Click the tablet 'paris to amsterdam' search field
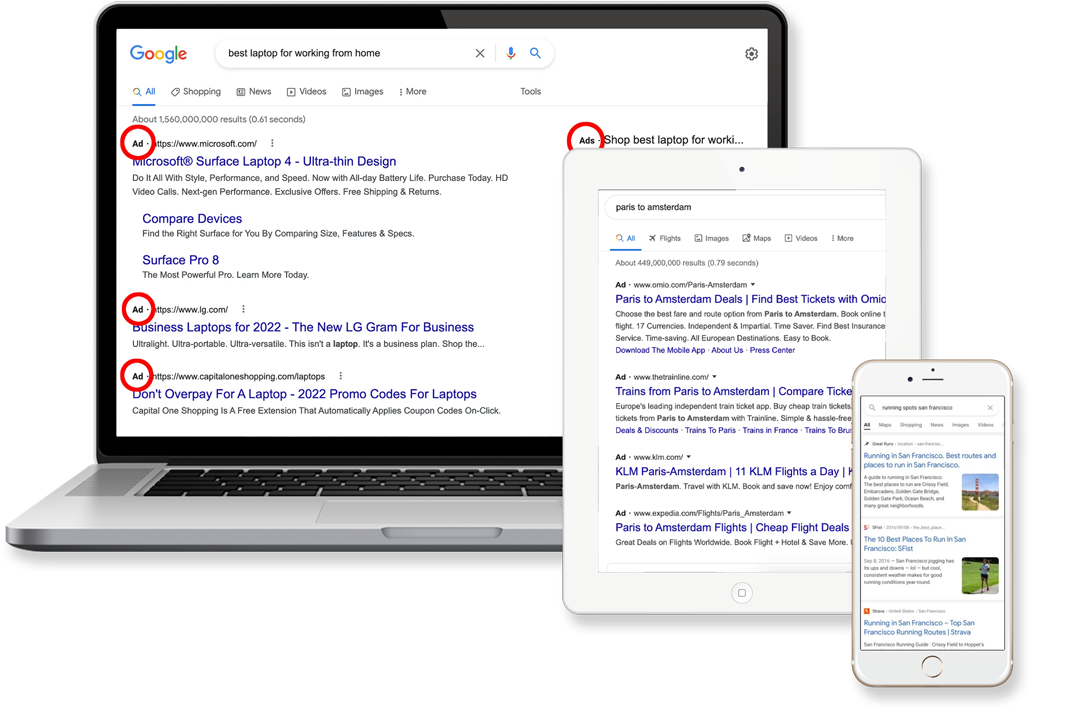The image size is (1080, 724). (x=745, y=207)
